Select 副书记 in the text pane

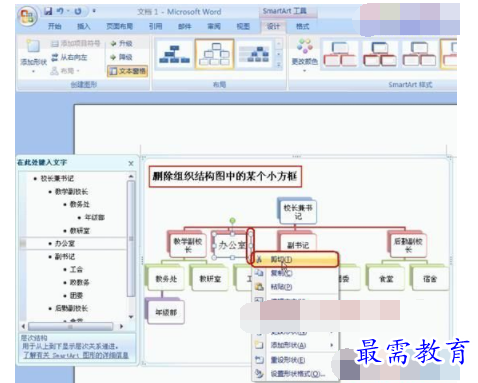click(x=65, y=256)
